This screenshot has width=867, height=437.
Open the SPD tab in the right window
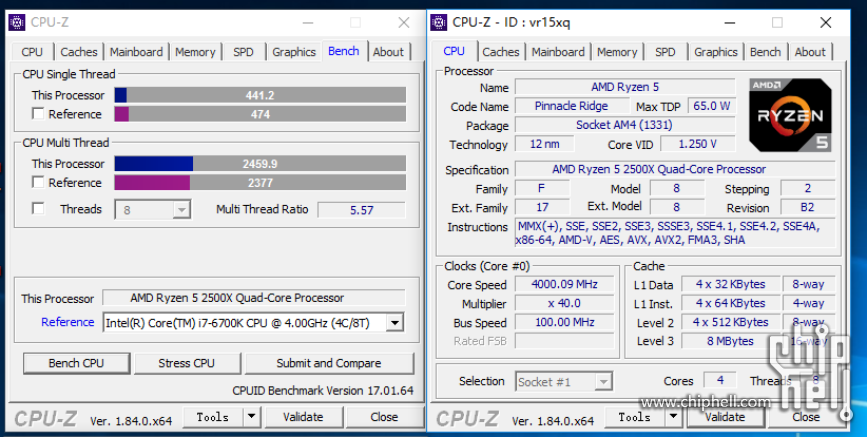click(665, 52)
